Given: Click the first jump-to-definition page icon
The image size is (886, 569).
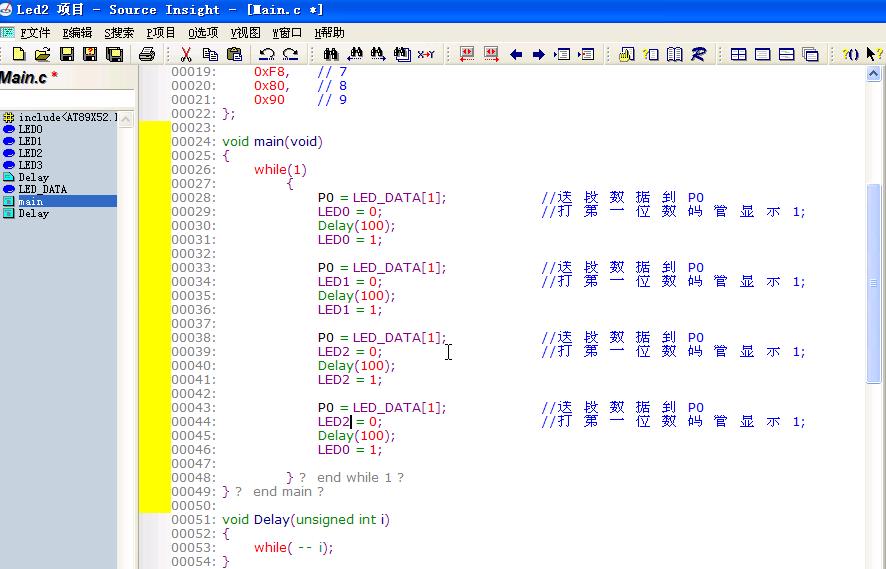Looking at the screenshot, I should tap(562, 54).
